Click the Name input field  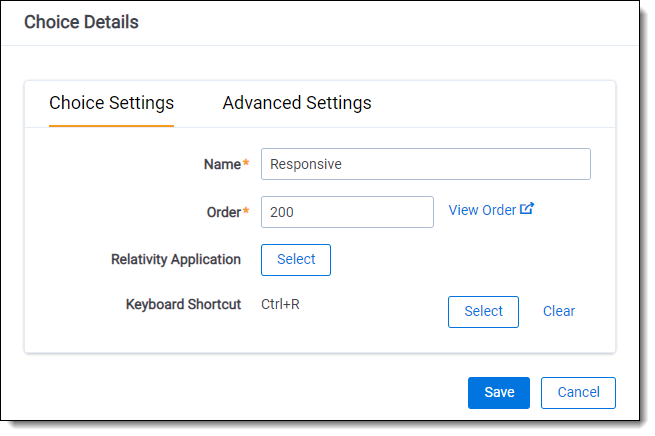click(x=425, y=164)
